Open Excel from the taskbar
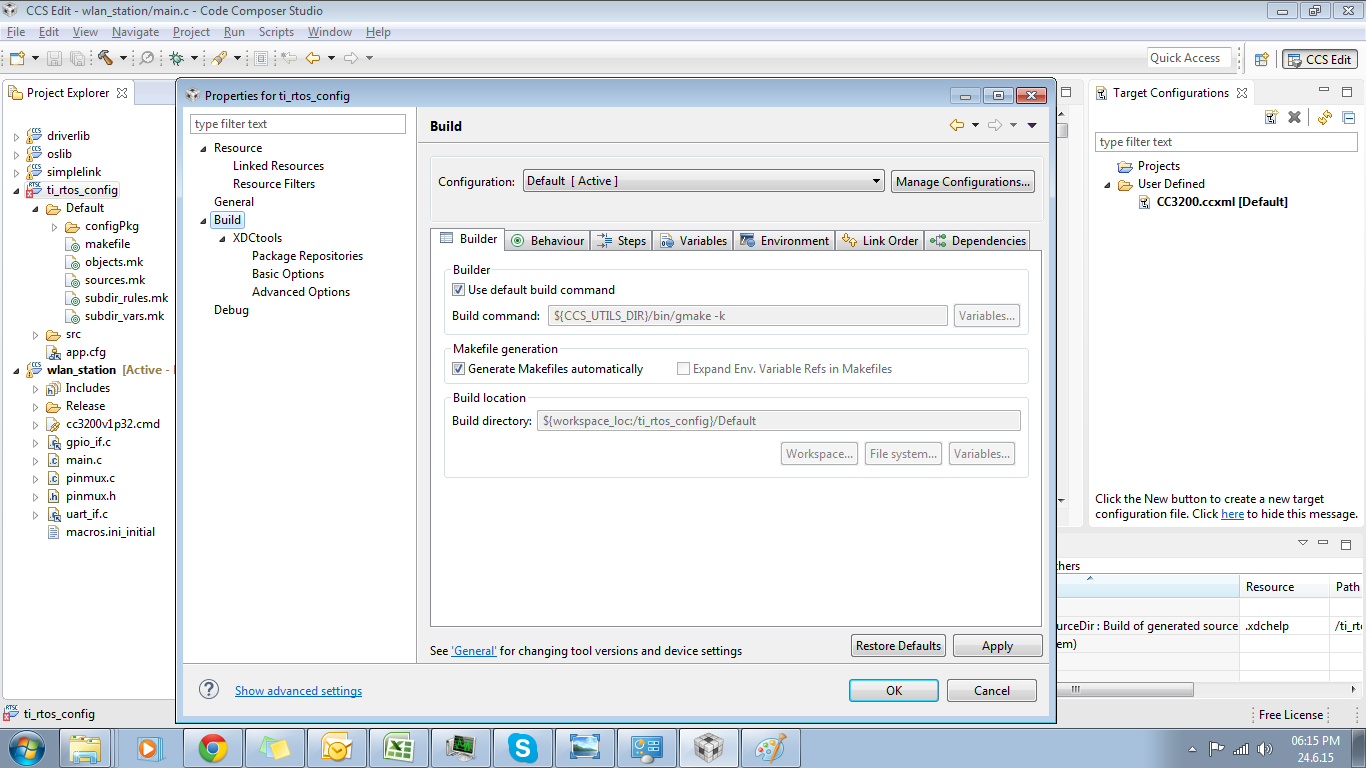The width and height of the screenshot is (1372, 784). 398,748
